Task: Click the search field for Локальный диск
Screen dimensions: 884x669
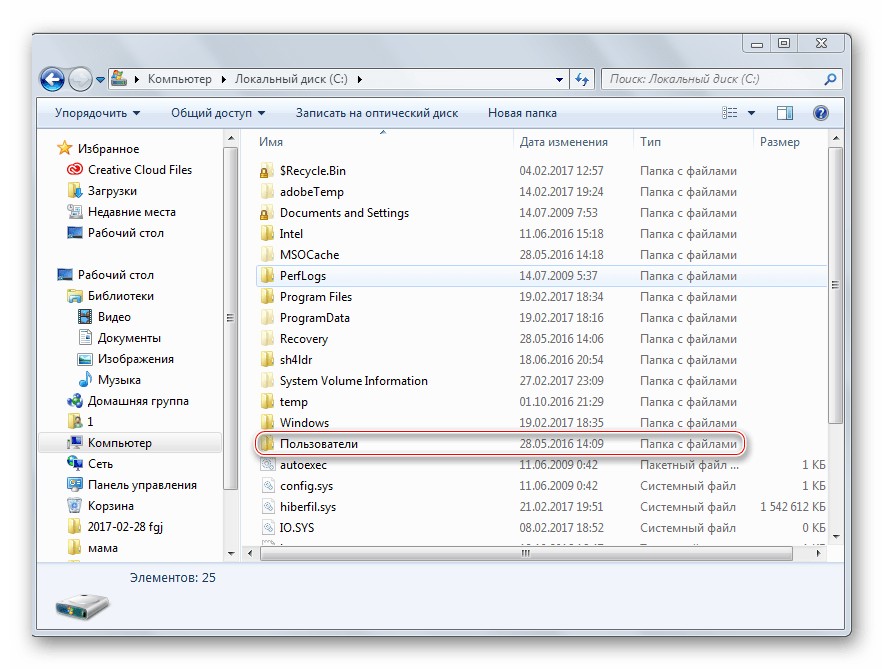Action: pos(710,79)
